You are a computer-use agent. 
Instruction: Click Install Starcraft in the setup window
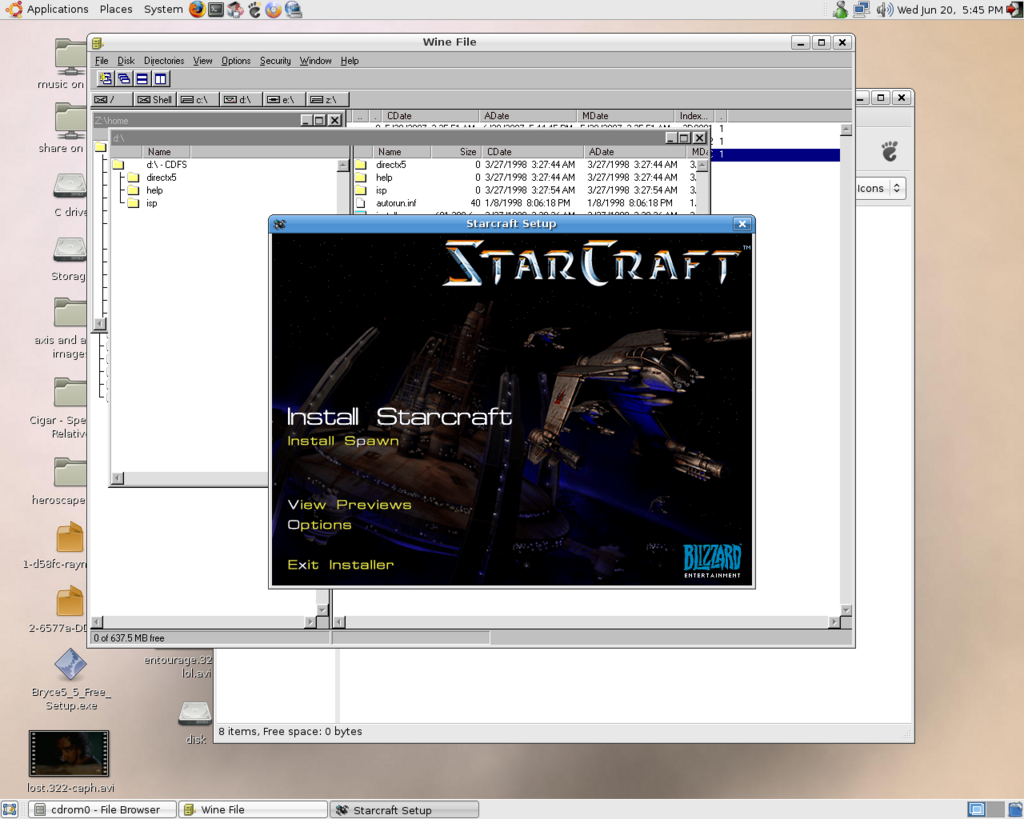tap(399, 417)
